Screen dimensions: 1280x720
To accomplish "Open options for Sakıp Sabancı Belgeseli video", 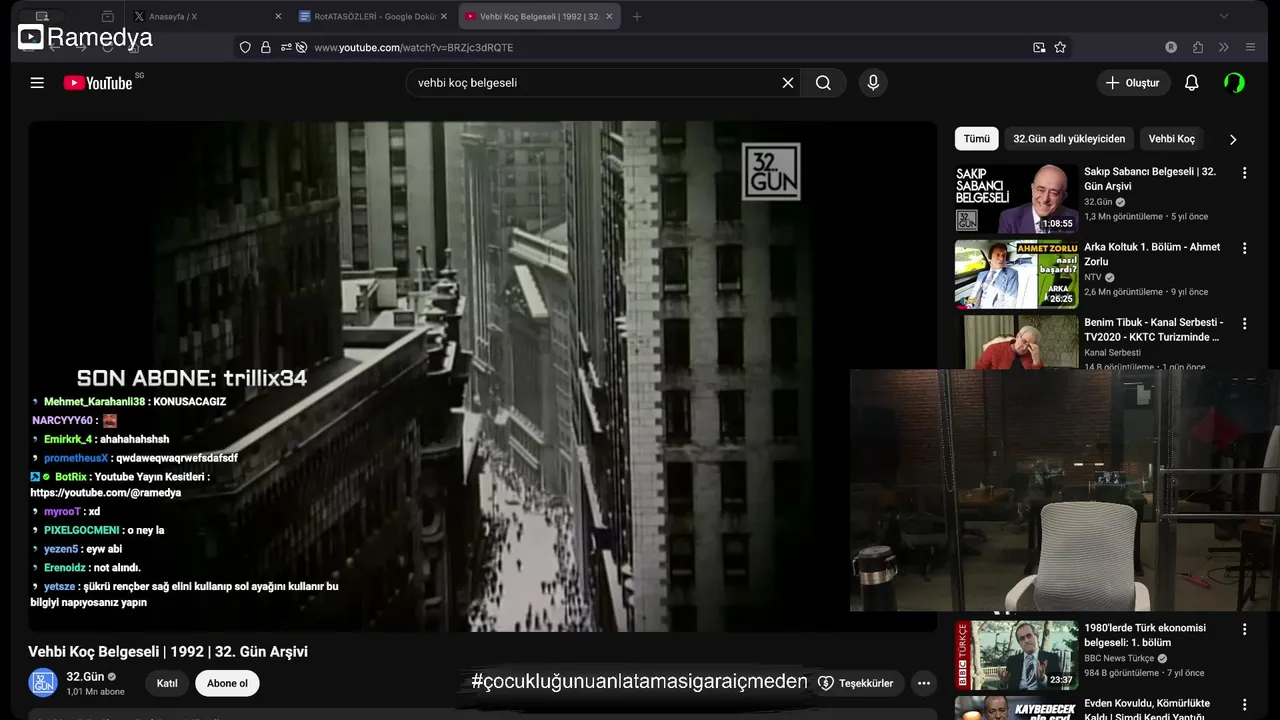I will [1244, 173].
